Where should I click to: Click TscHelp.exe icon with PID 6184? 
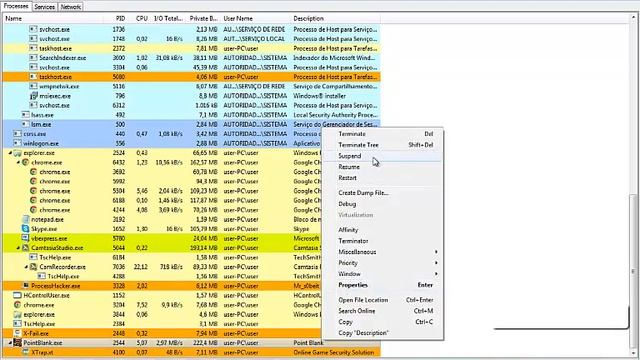click(x=33, y=258)
